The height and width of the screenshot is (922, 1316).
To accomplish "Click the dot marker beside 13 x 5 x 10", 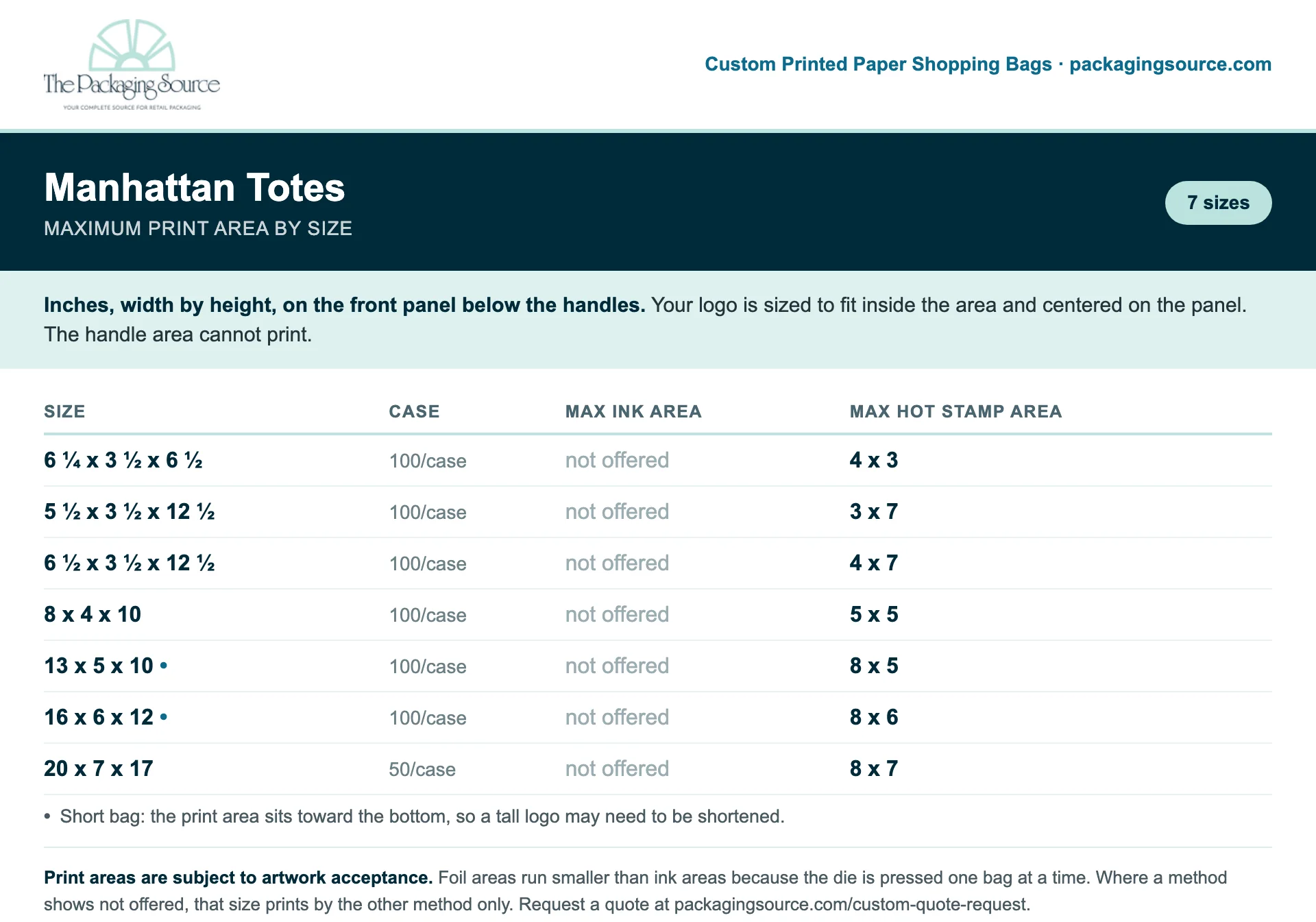I will (164, 665).
